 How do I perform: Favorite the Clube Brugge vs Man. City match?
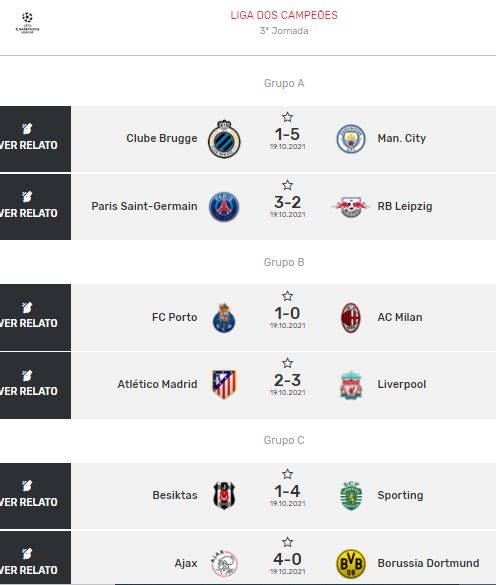[x=287, y=117]
